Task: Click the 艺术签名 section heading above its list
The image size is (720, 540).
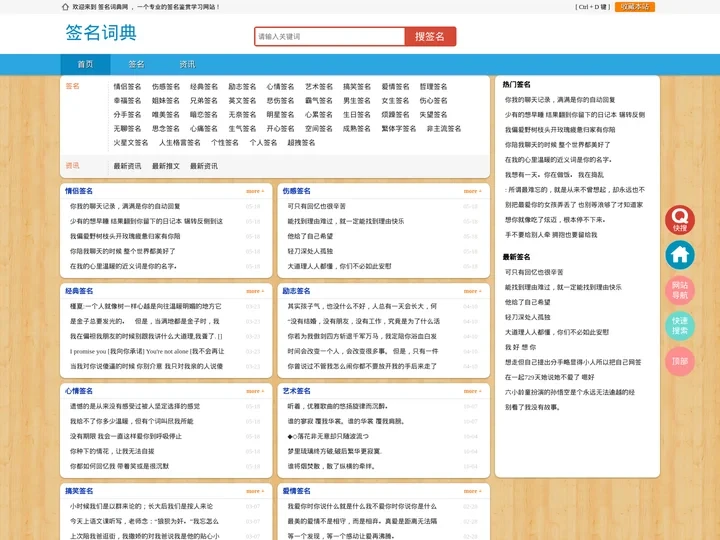Action: pos(297,391)
